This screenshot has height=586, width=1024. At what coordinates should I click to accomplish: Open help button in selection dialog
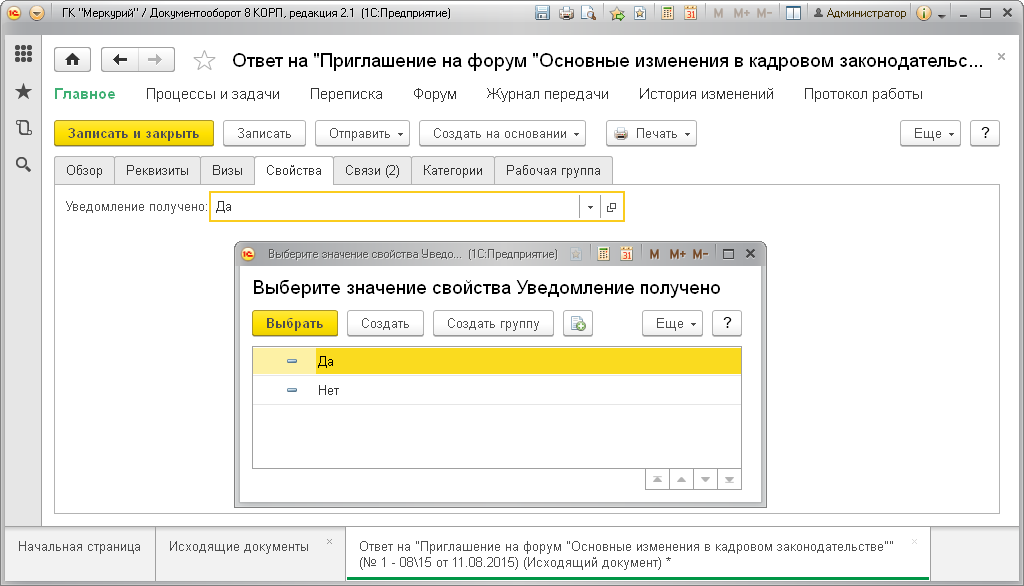click(x=727, y=323)
